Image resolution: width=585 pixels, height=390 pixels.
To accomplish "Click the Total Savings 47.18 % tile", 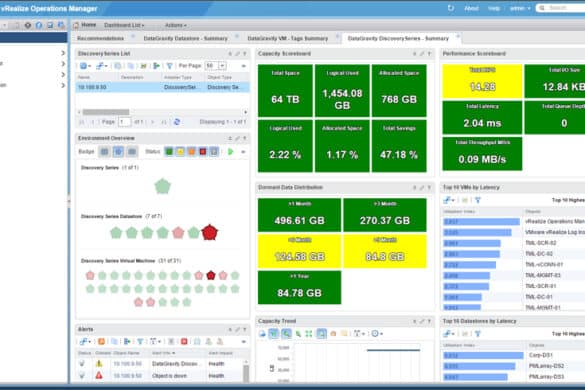I will pyautogui.click(x=399, y=146).
